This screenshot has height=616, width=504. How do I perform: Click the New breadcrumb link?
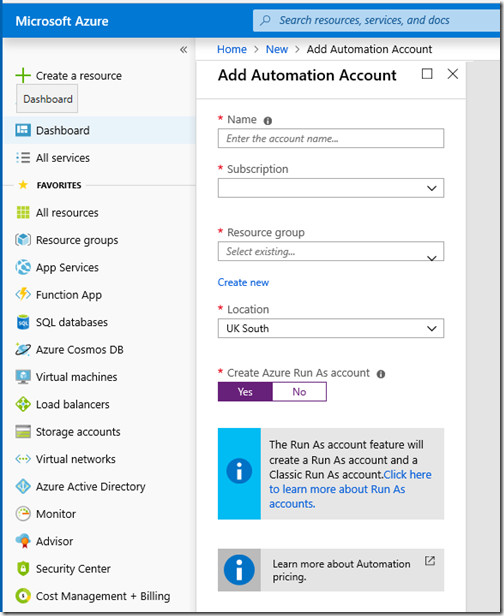[x=277, y=49]
